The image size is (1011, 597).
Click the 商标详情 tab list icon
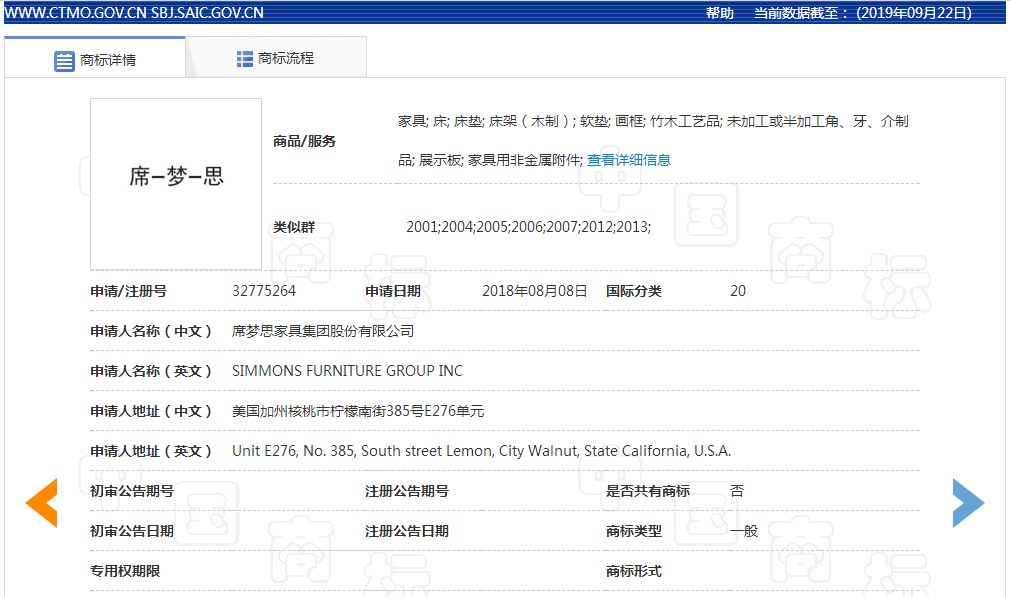click(64, 61)
